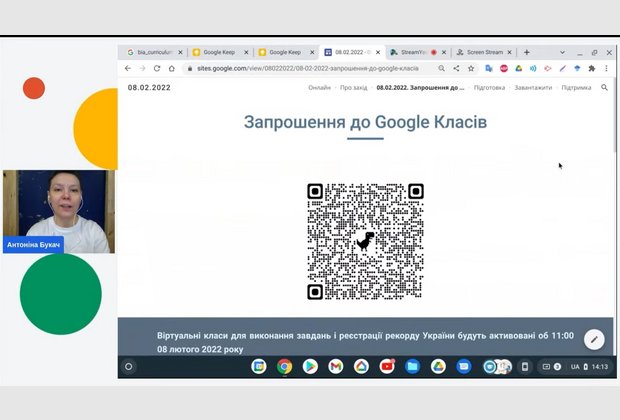Open Chrome from the shelf
The width and height of the screenshot is (620, 420).
tap(284, 367)
